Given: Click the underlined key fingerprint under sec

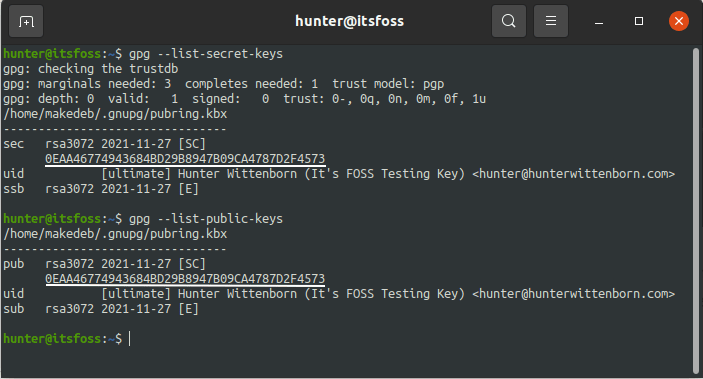Looking at the screenshot, I should [185, 159].
